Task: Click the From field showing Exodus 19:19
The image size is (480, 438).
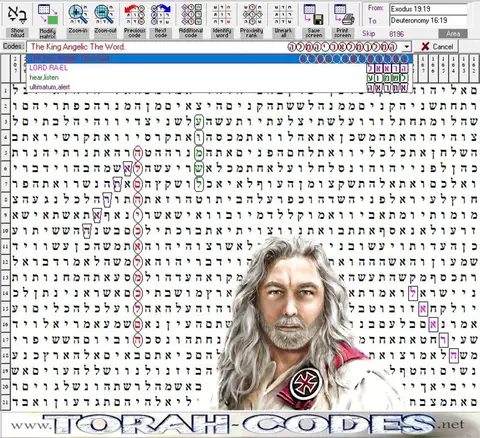Action: point(428,9)
